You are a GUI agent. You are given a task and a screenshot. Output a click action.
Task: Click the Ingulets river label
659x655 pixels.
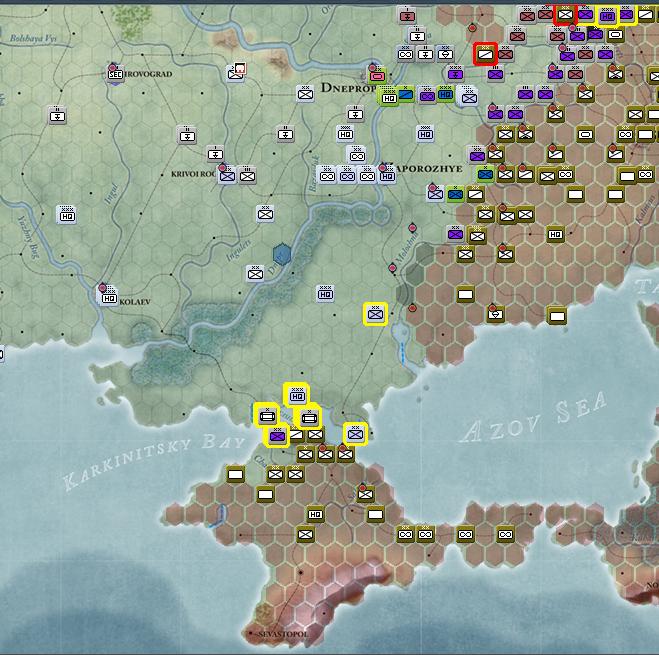point(239,250)
